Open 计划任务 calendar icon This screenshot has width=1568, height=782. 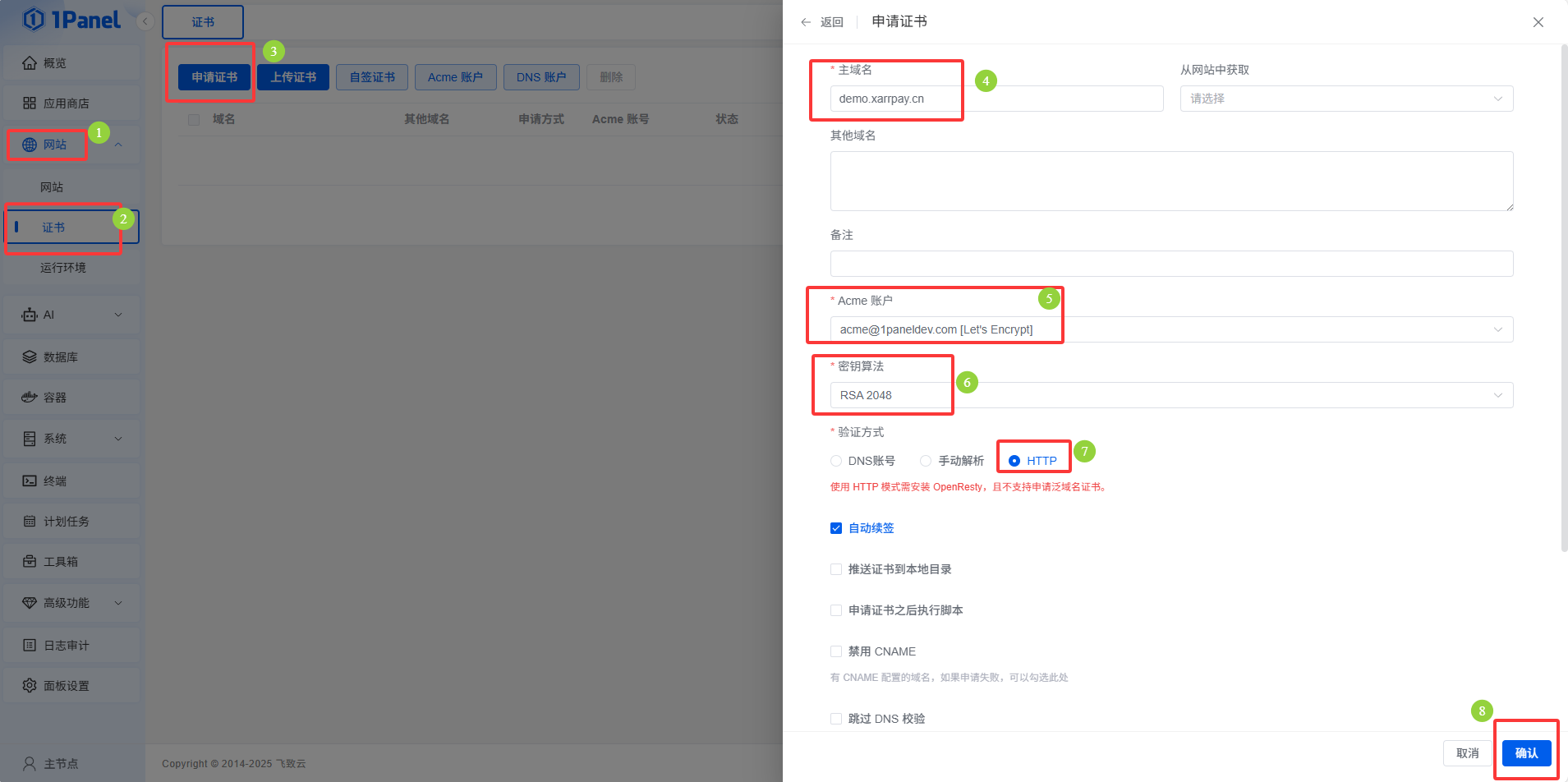point(30,522)
